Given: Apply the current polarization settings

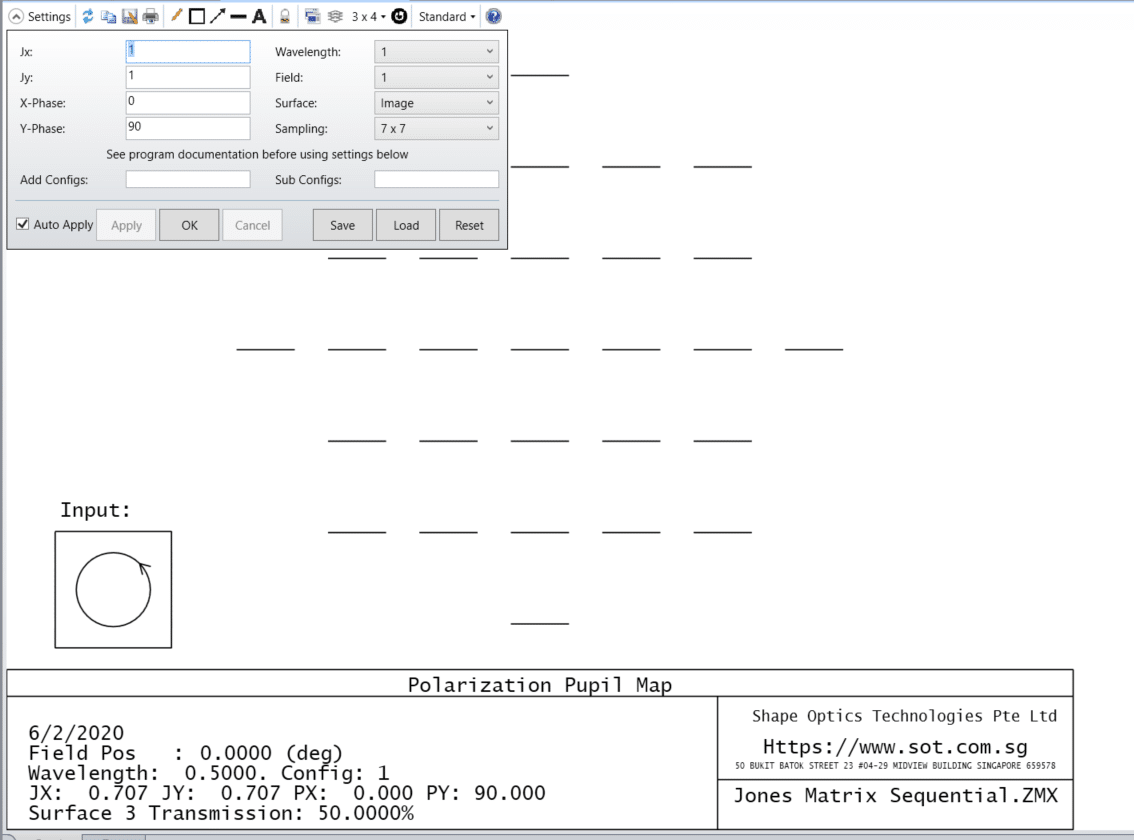Looking at the screenshot, I should tap(126, 224).
